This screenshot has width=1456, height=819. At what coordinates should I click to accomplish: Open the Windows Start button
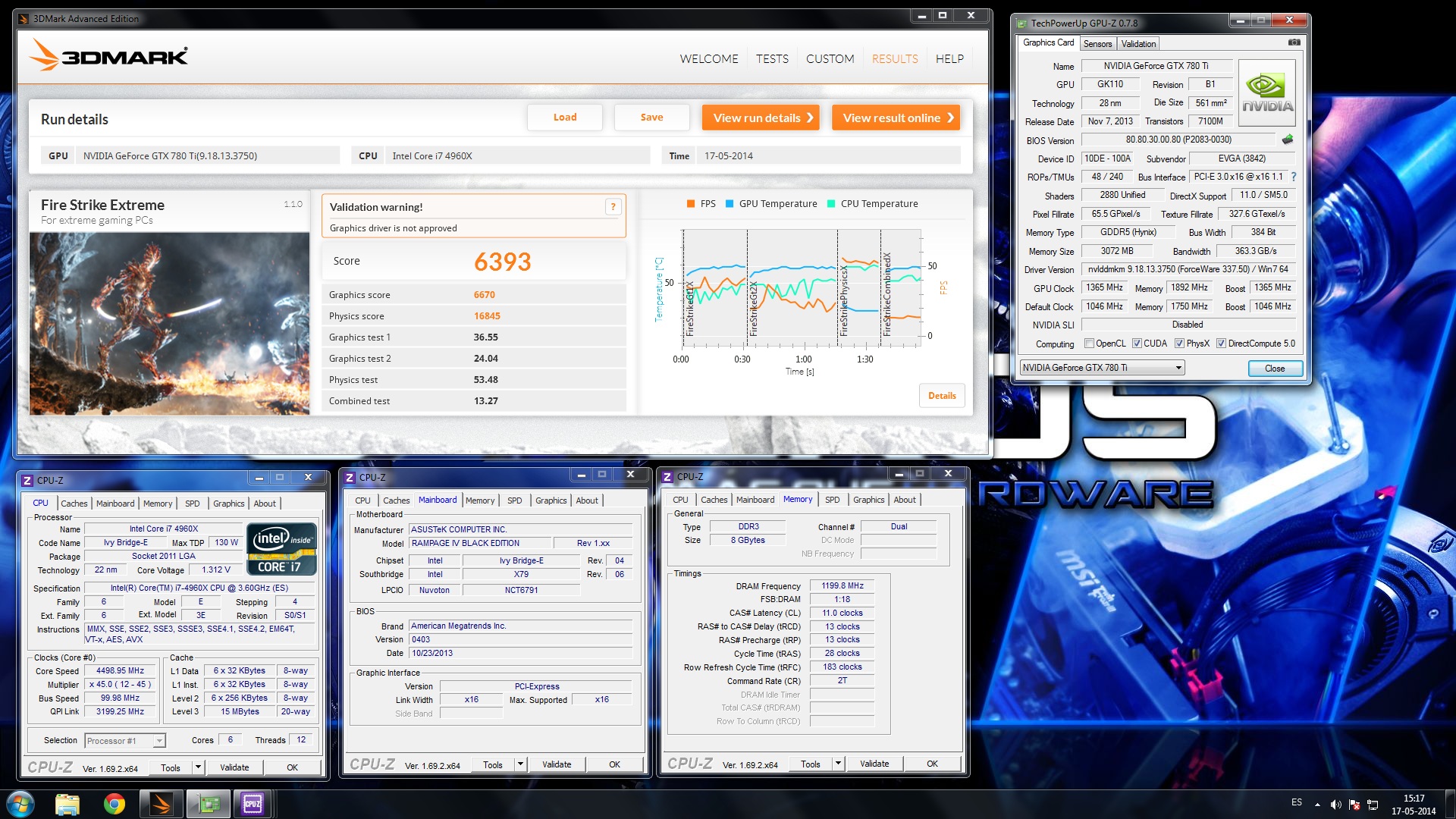tap(20, 803)
